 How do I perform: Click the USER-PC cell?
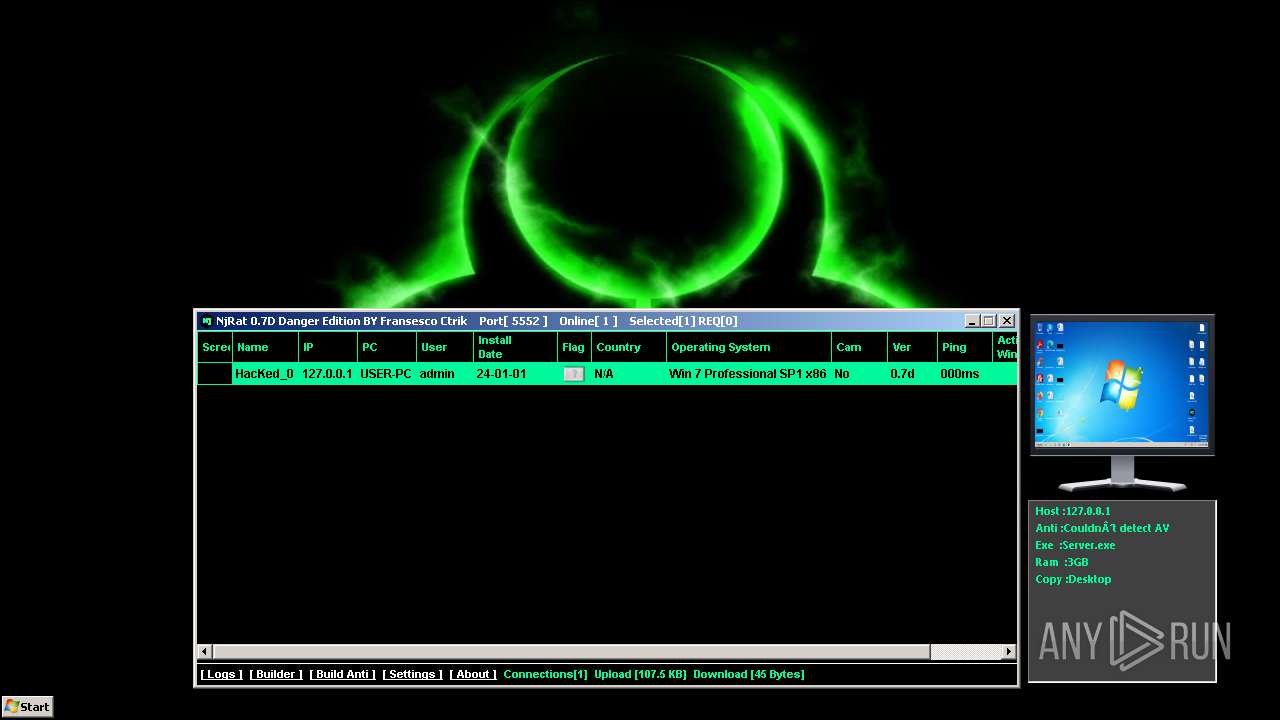386,374
